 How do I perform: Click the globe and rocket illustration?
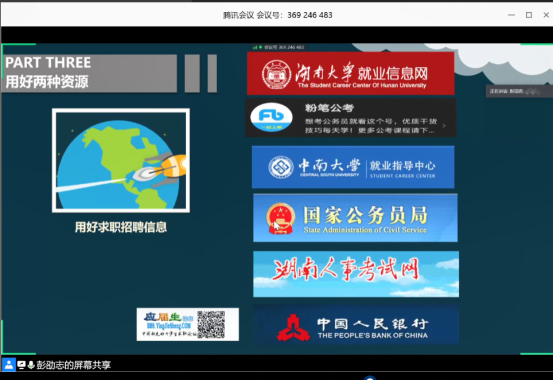[x=121, y=160]
